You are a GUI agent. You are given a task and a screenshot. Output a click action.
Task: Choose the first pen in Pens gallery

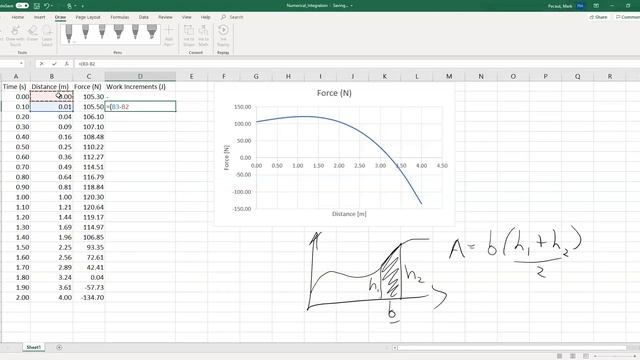[69, 33]
